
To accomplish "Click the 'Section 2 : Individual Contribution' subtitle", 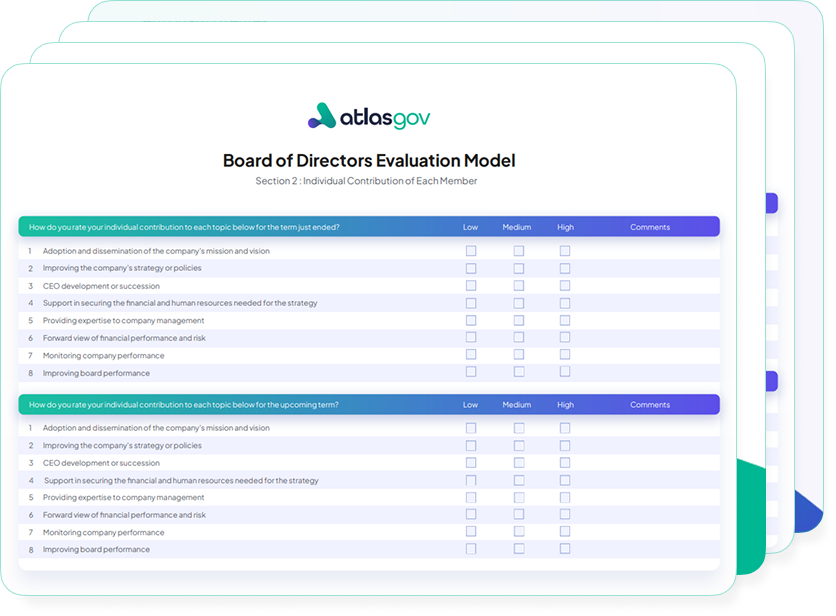I will 366,181.
